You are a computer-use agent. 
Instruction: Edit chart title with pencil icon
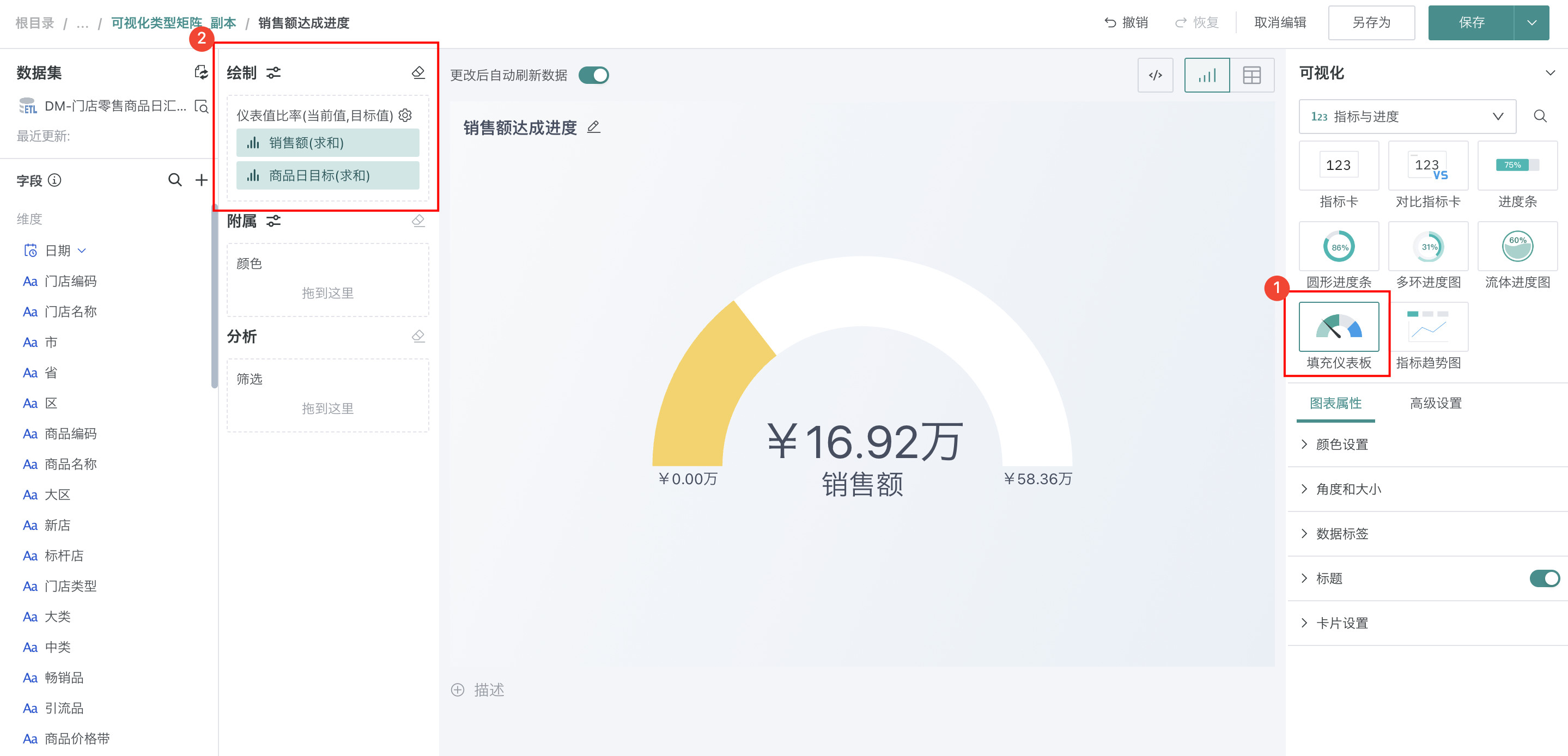[593, 126]
